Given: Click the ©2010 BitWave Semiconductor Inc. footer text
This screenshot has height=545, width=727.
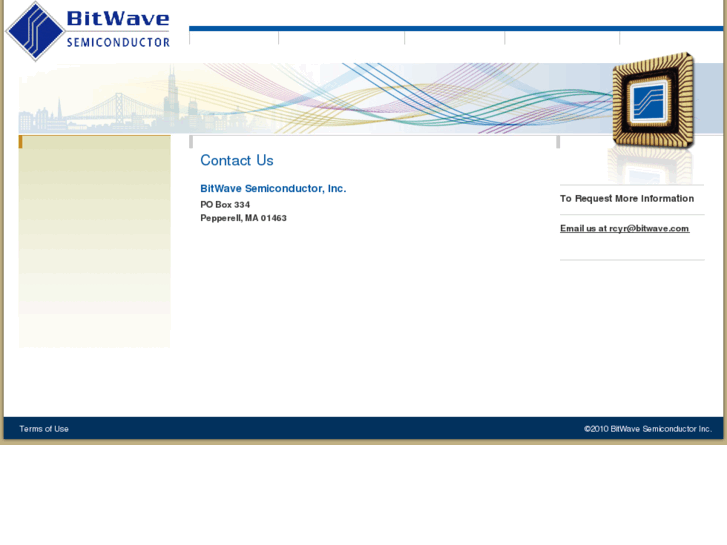Looking at the screenshot, I should click(x=648, y=429).
